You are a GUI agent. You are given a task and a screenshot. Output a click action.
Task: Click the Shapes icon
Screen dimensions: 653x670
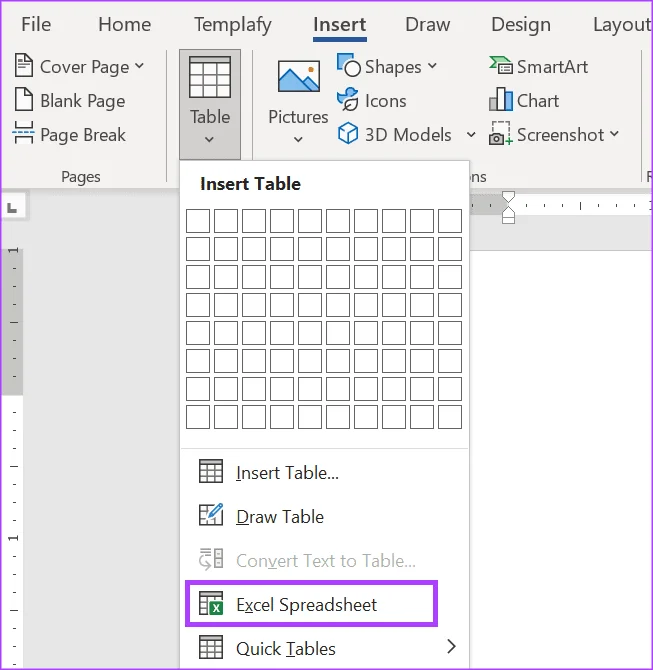(x=349, y=65)
